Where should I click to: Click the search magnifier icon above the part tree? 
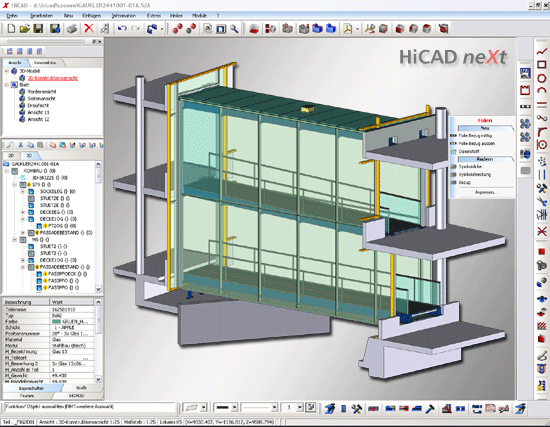[10, 145]
